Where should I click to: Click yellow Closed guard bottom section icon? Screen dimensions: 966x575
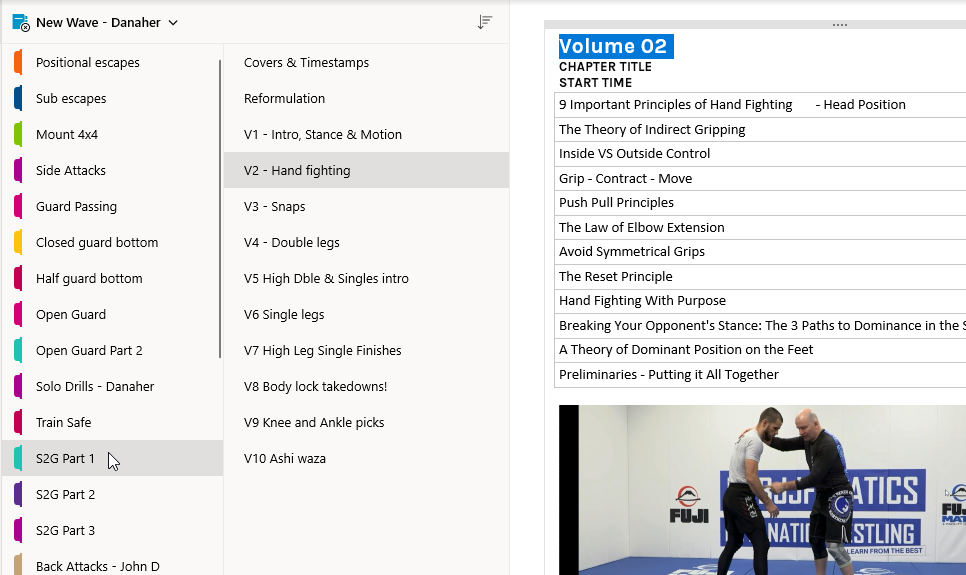pyautogui.click(x=18, y=243)
